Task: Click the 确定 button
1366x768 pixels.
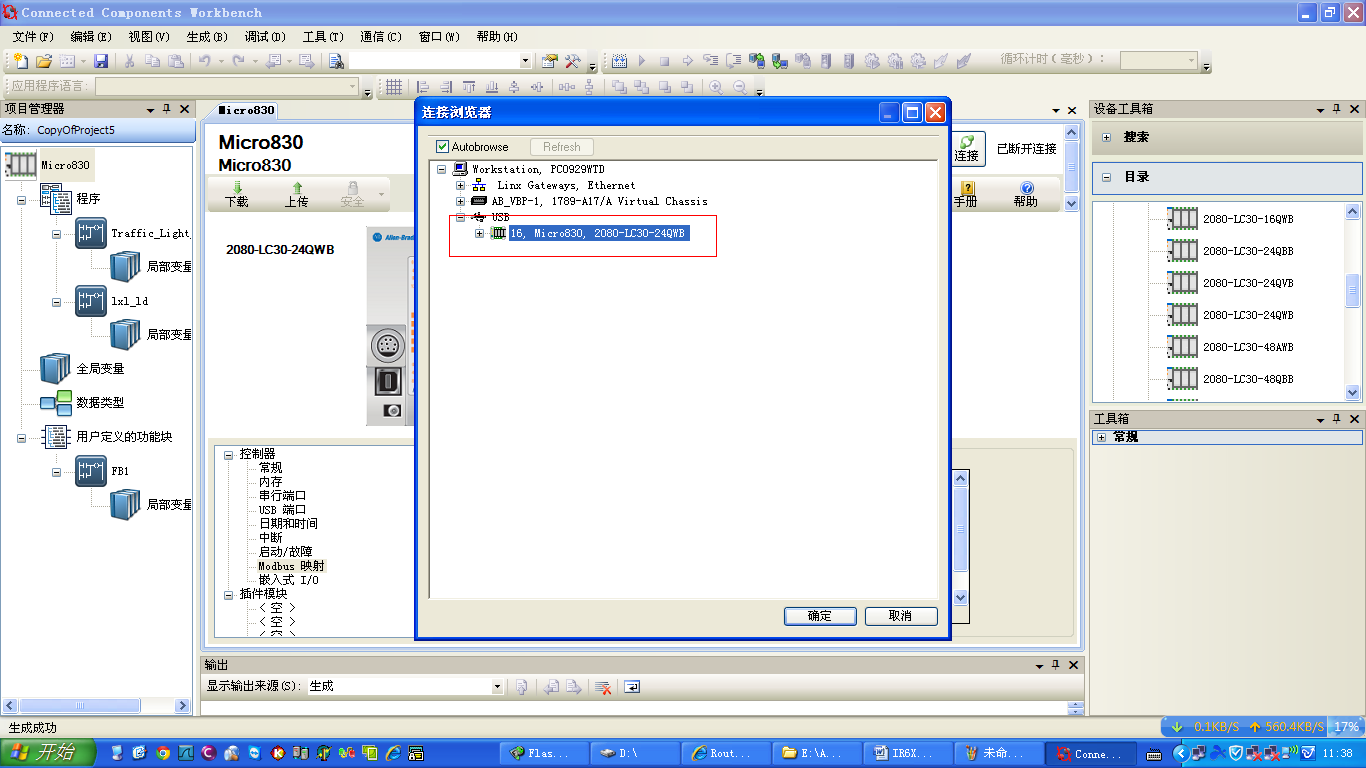Action: [820, 616]
